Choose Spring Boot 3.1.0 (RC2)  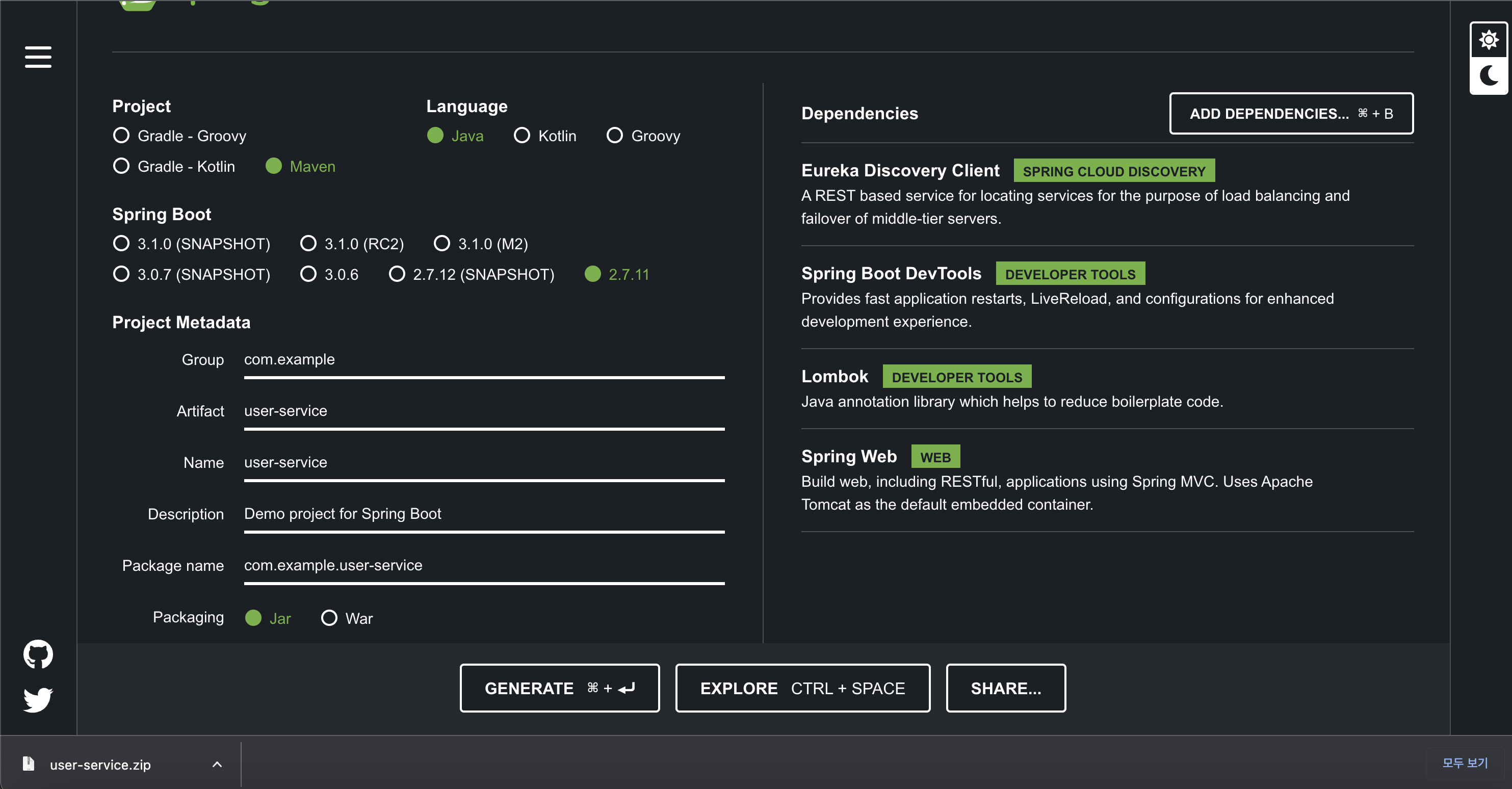pyautogui.click(x=352, y=244)
